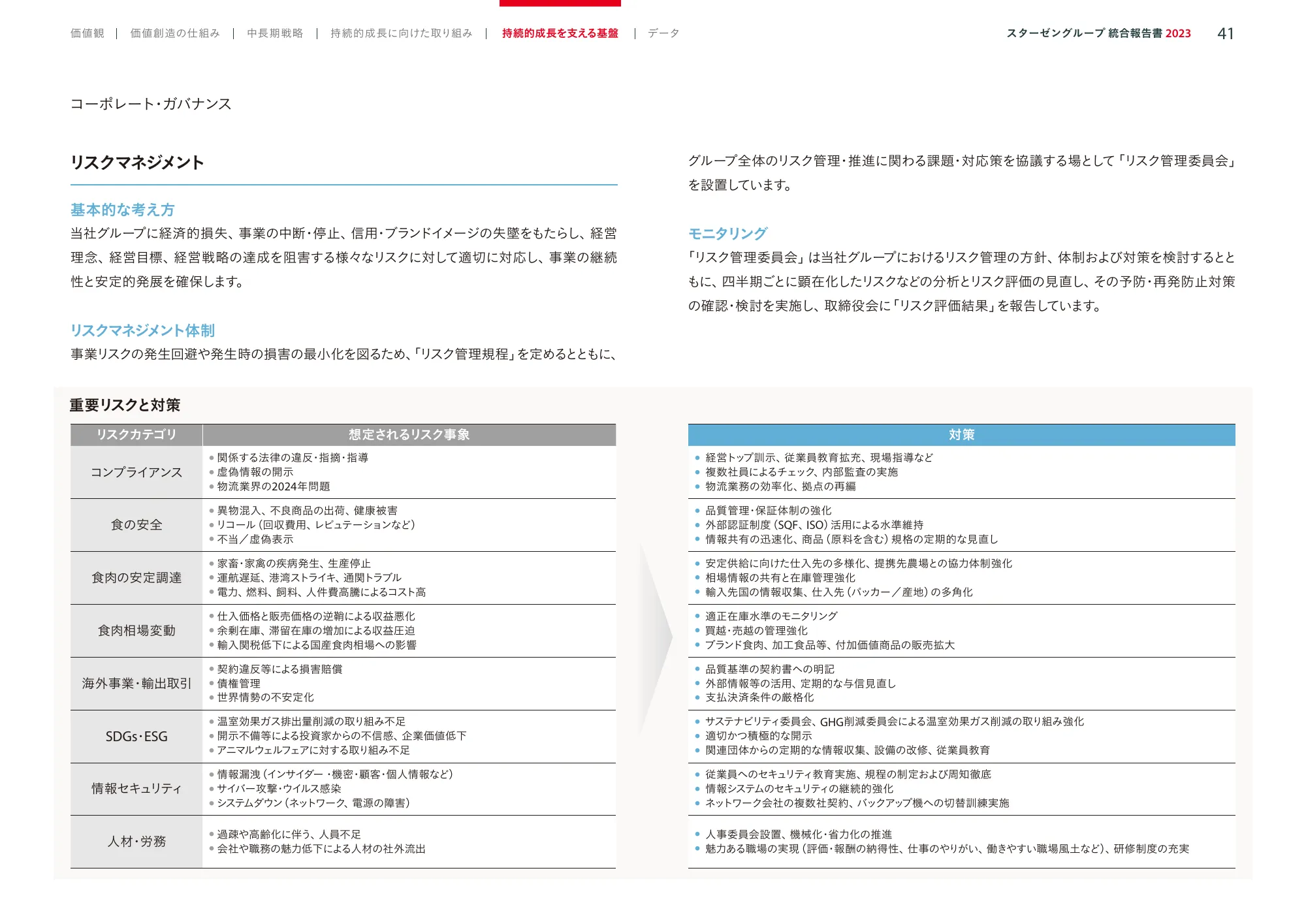Click 人事委員会設置、機械化・省力化の推進
The height and width of the screenshot is (924, 1306).
click(799, 835)
